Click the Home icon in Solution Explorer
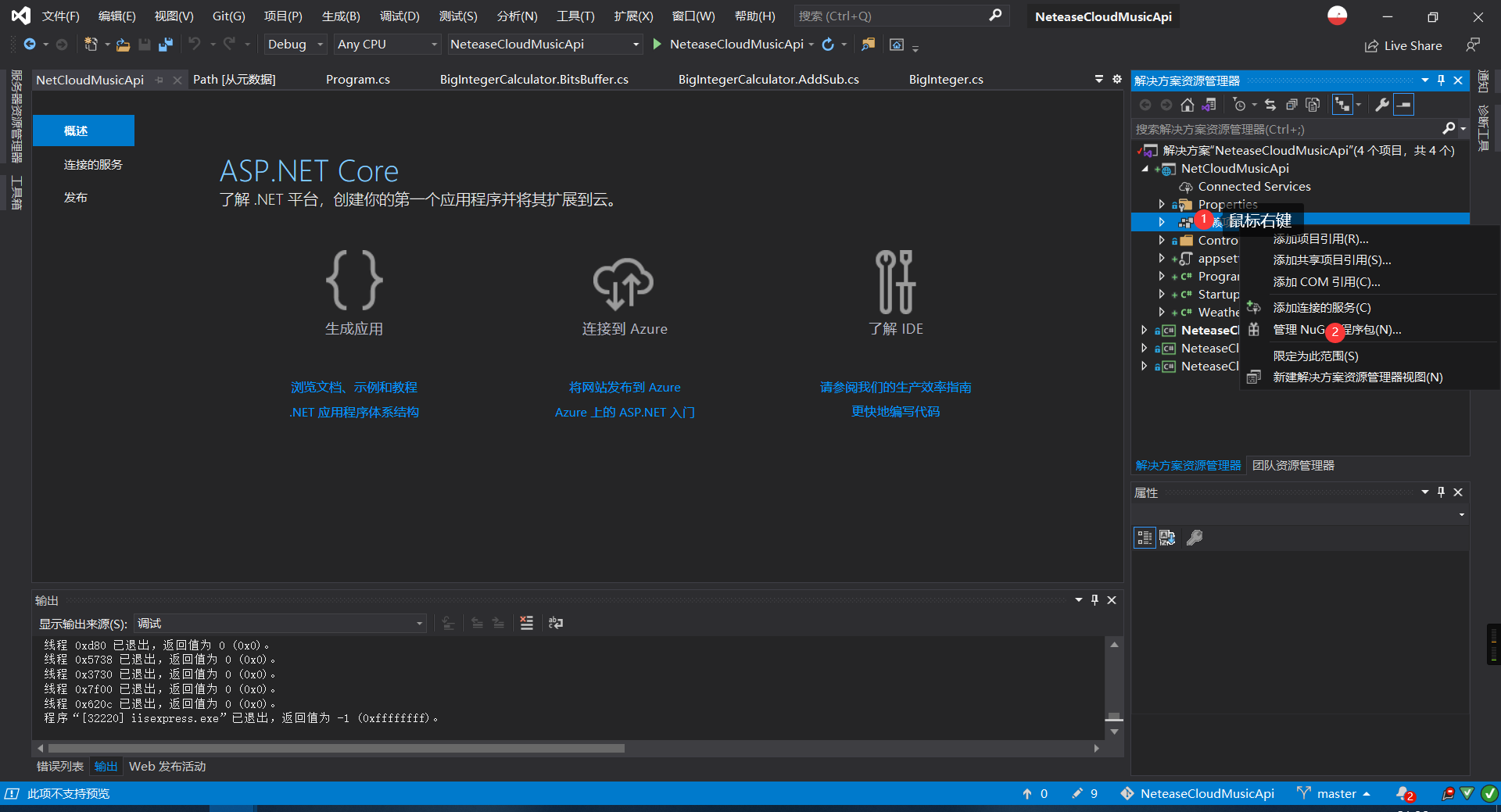 point(1188,105)
